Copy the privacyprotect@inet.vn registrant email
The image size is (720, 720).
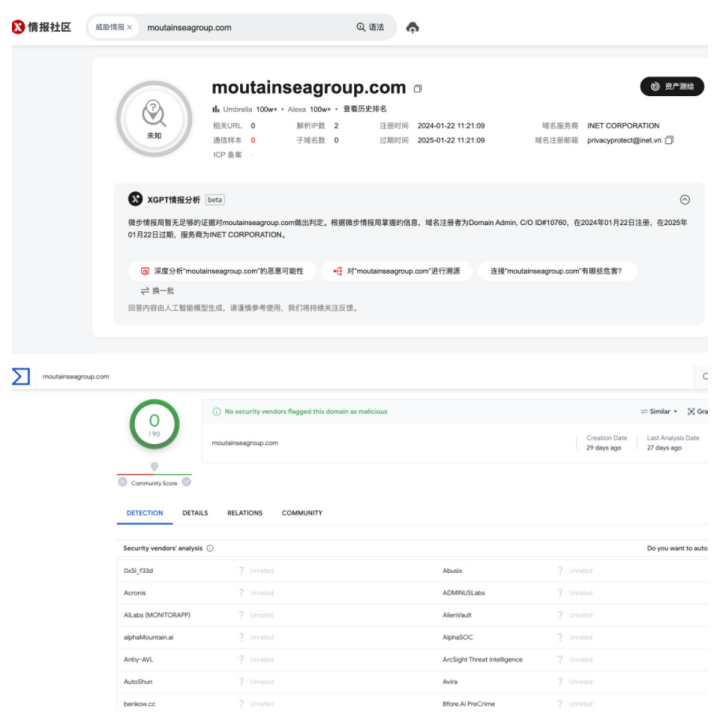[669, 140]
